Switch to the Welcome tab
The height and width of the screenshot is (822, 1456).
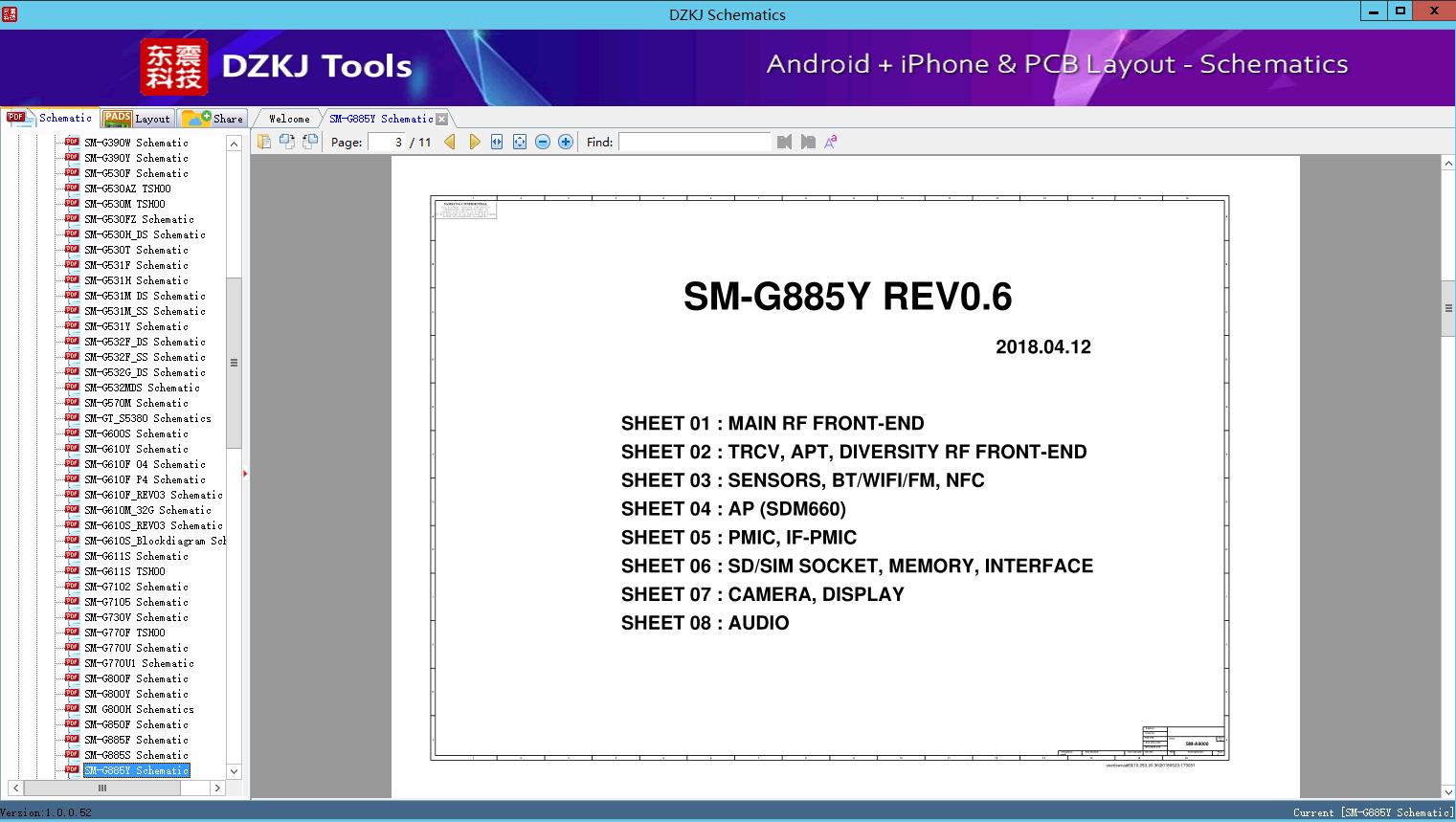289,119
